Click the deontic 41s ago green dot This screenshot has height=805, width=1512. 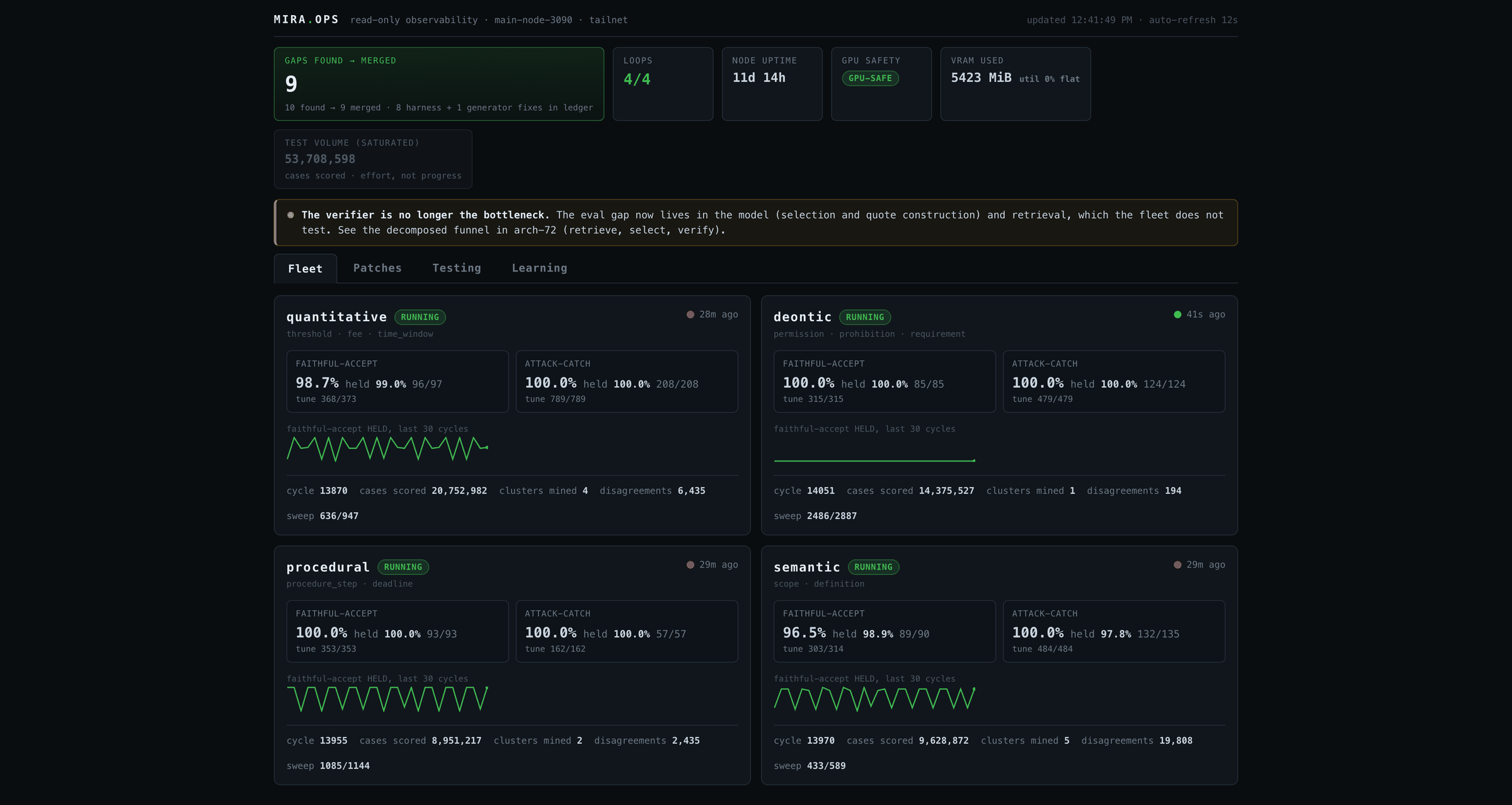click(1177, 314)
